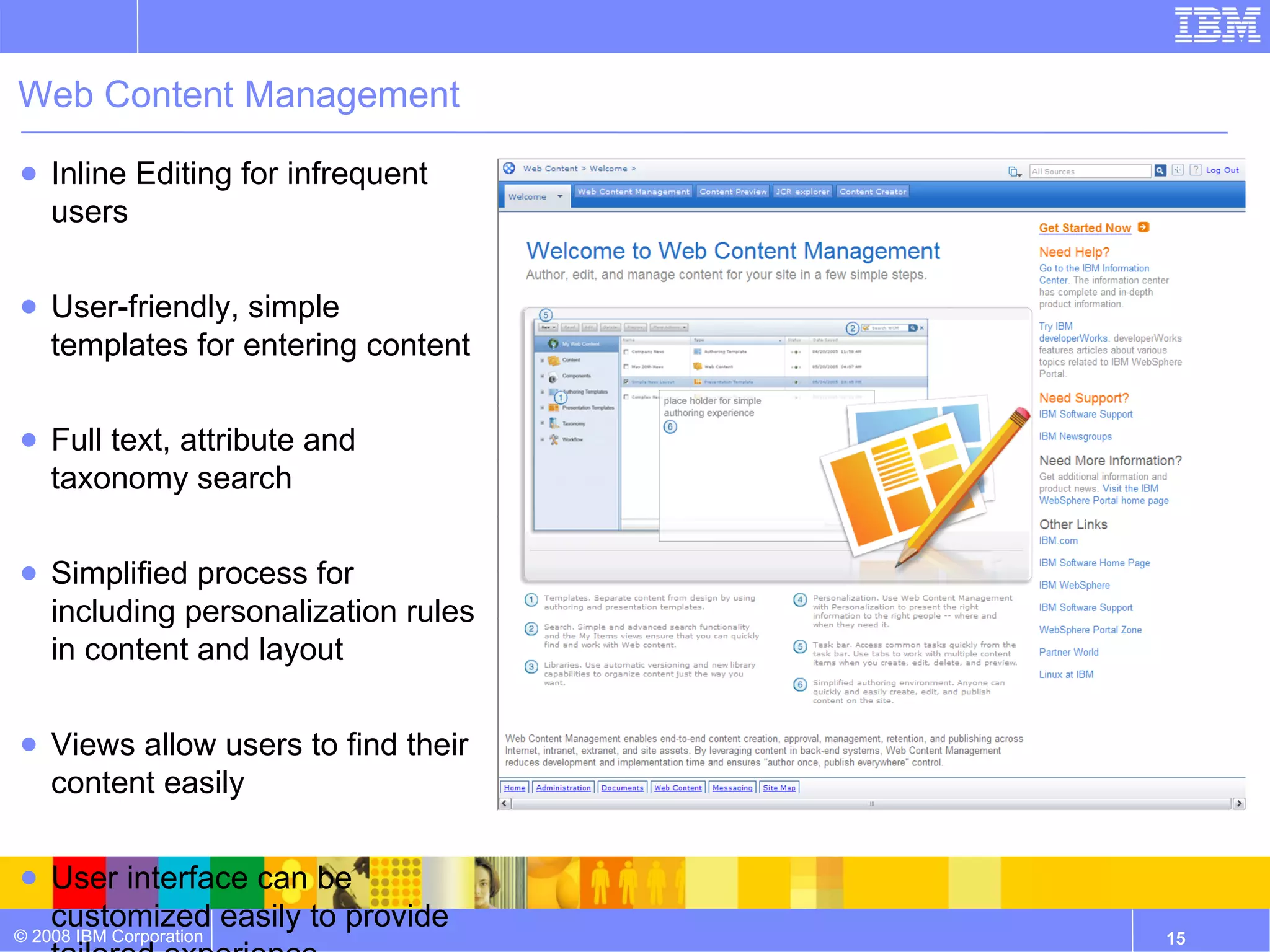This screenshot has height=952, width=1270.
Task: Click the Content folder icon in tree
Action: 553,360
